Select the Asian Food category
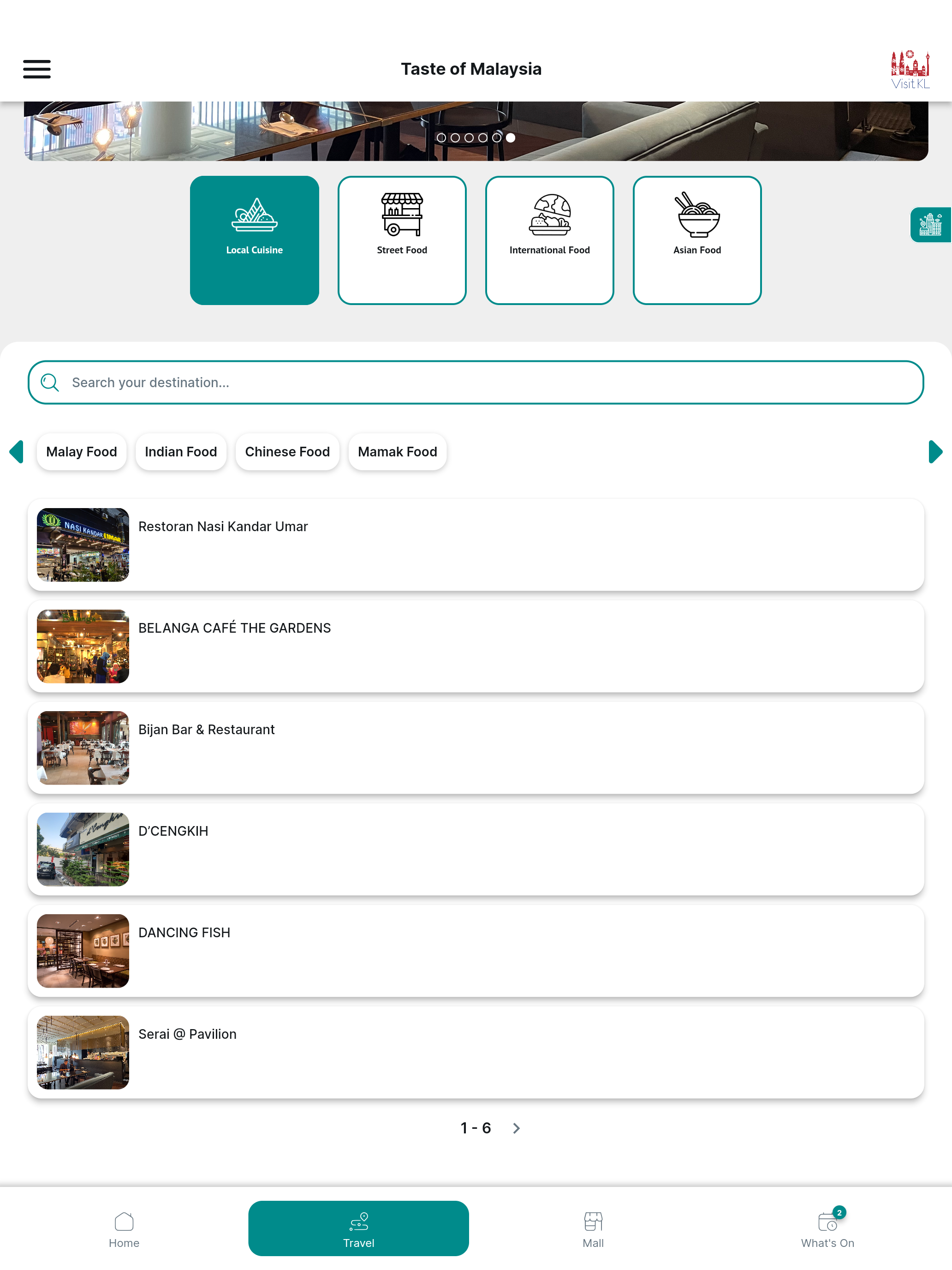This screenshot has height=1270, width=952. (x=696, y=240)
